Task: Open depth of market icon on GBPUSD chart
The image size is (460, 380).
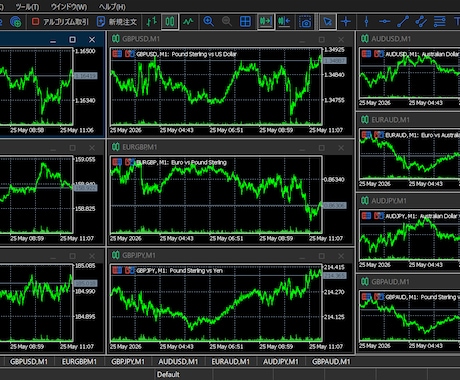Action: [x=129, y=54]
